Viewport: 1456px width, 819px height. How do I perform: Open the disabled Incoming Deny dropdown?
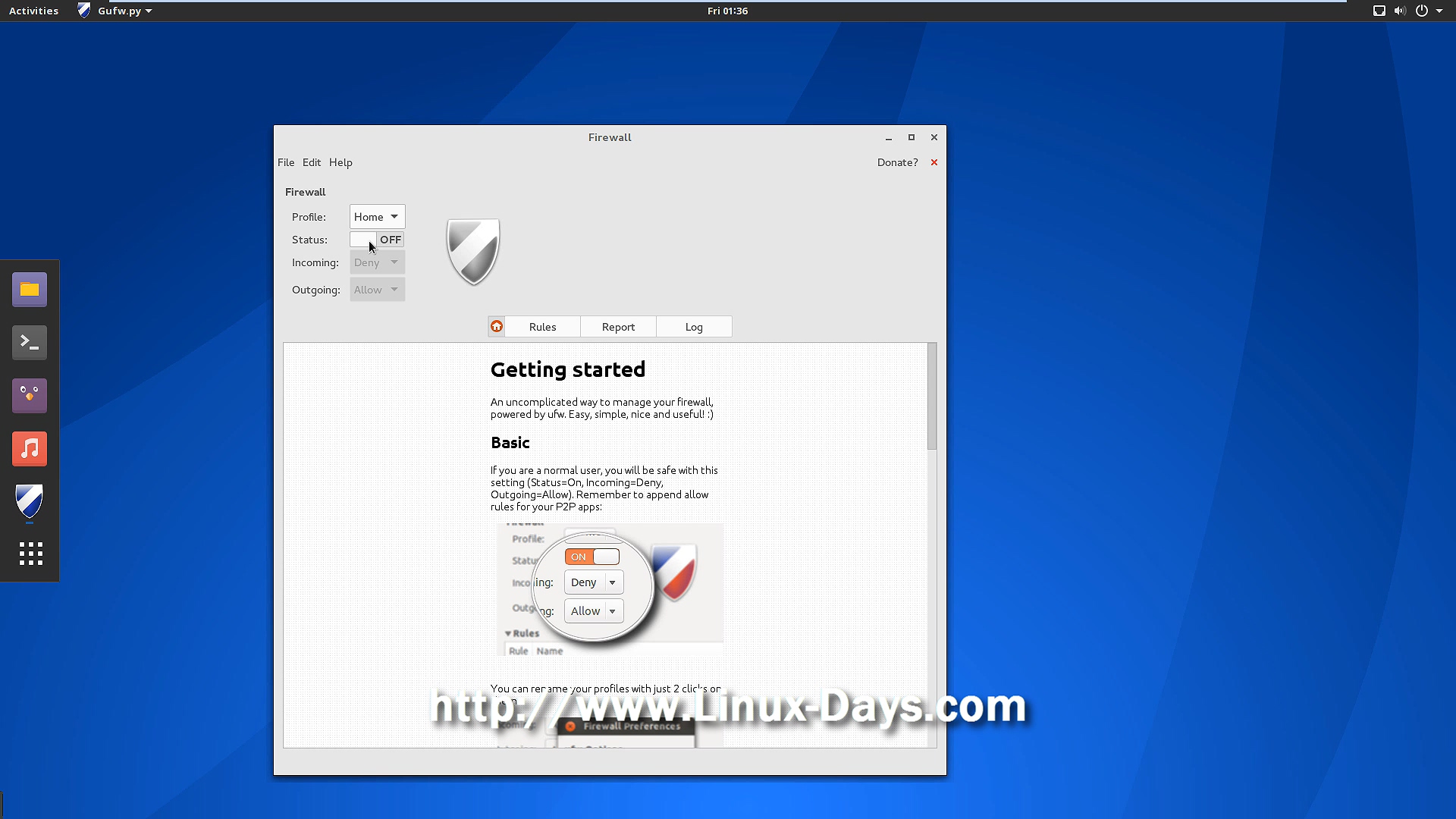click(377, 262)
